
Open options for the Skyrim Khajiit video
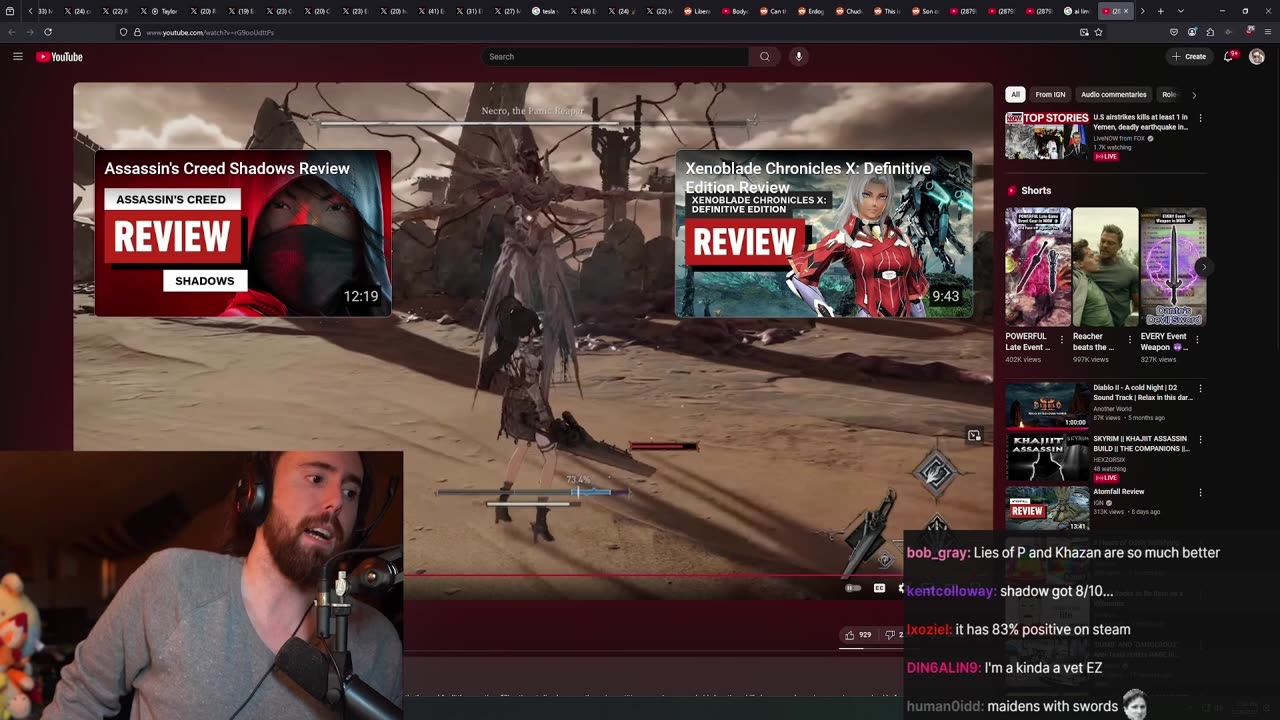coord(1200,440)
